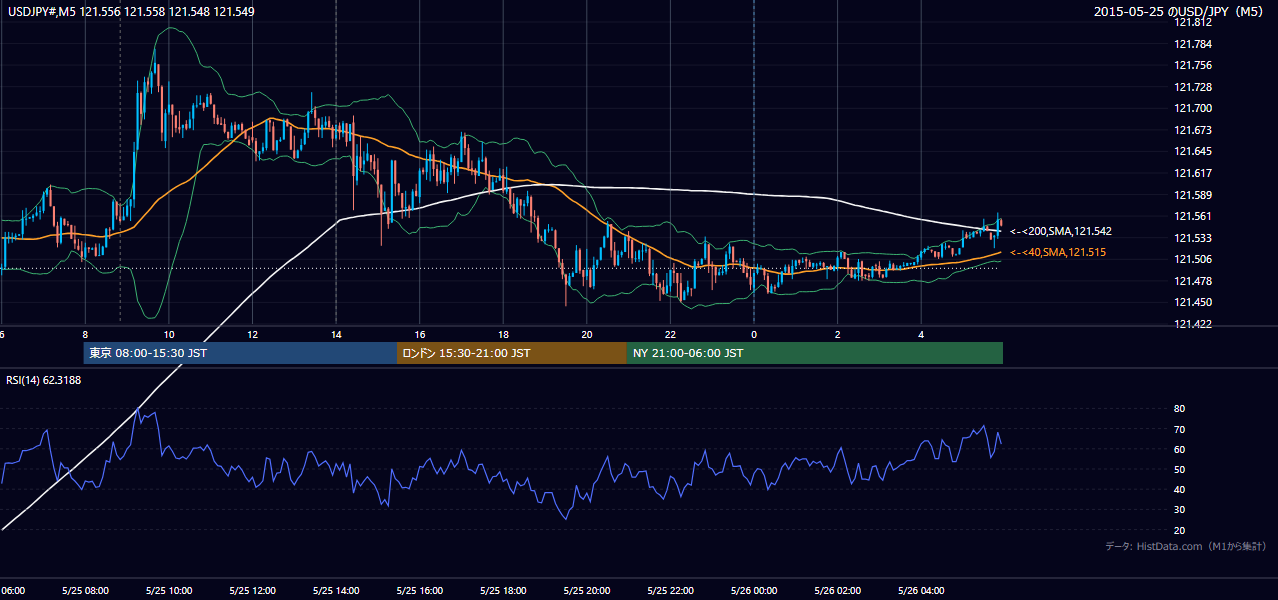1278x600 pixels.
Task: Click price axis label 121.784
Action: tap(1193, 44)
